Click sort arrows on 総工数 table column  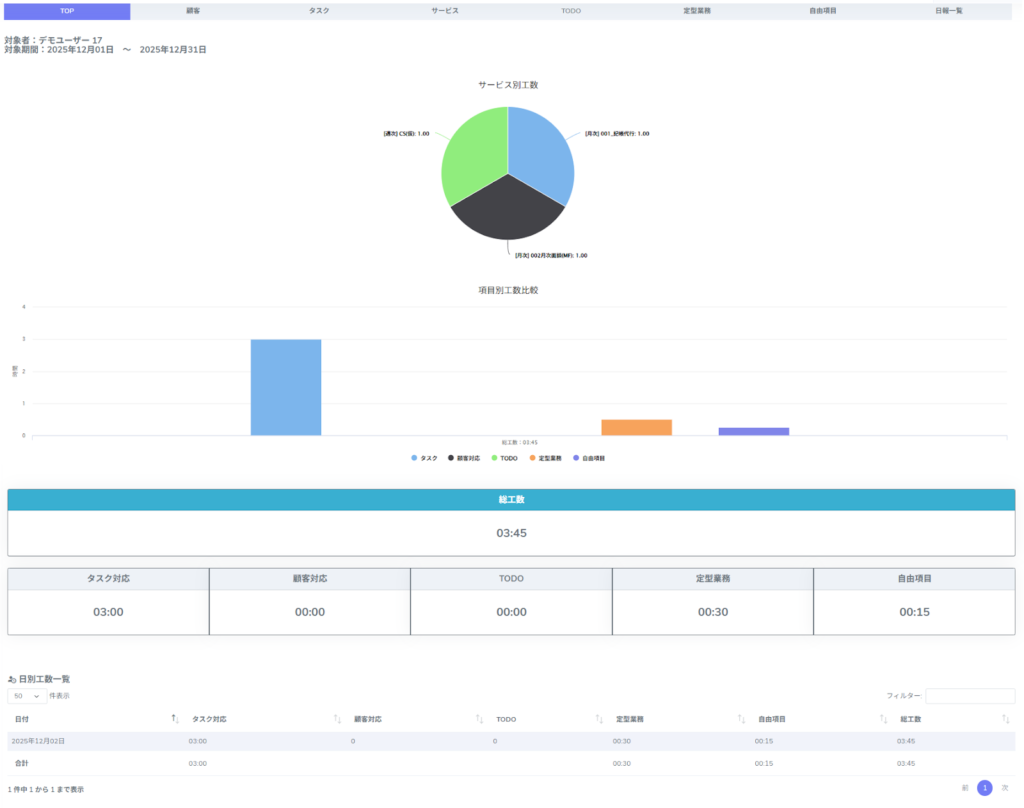pos(1005,719)
